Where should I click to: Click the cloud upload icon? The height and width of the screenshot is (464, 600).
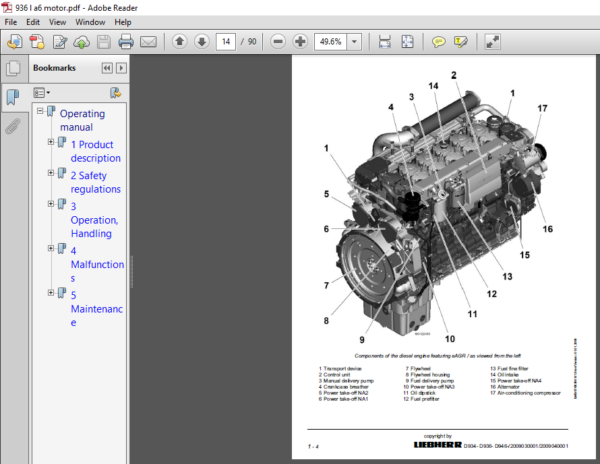coord(81,42)
